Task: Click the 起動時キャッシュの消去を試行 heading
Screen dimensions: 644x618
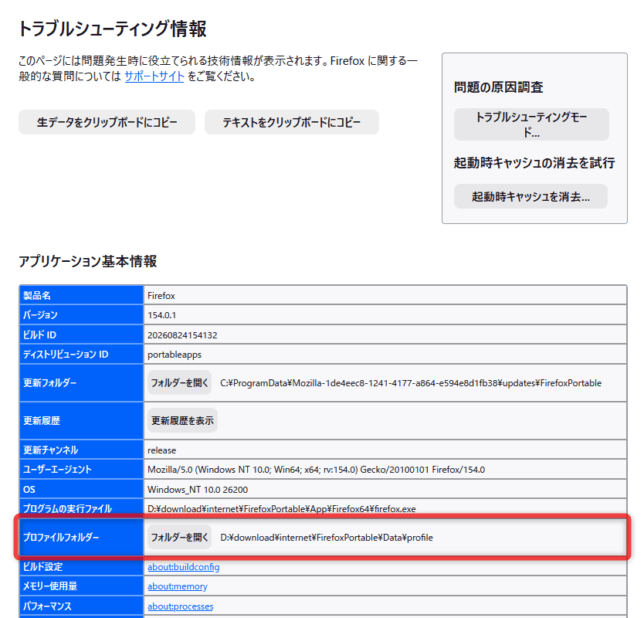Action: (x=534, y=163)
